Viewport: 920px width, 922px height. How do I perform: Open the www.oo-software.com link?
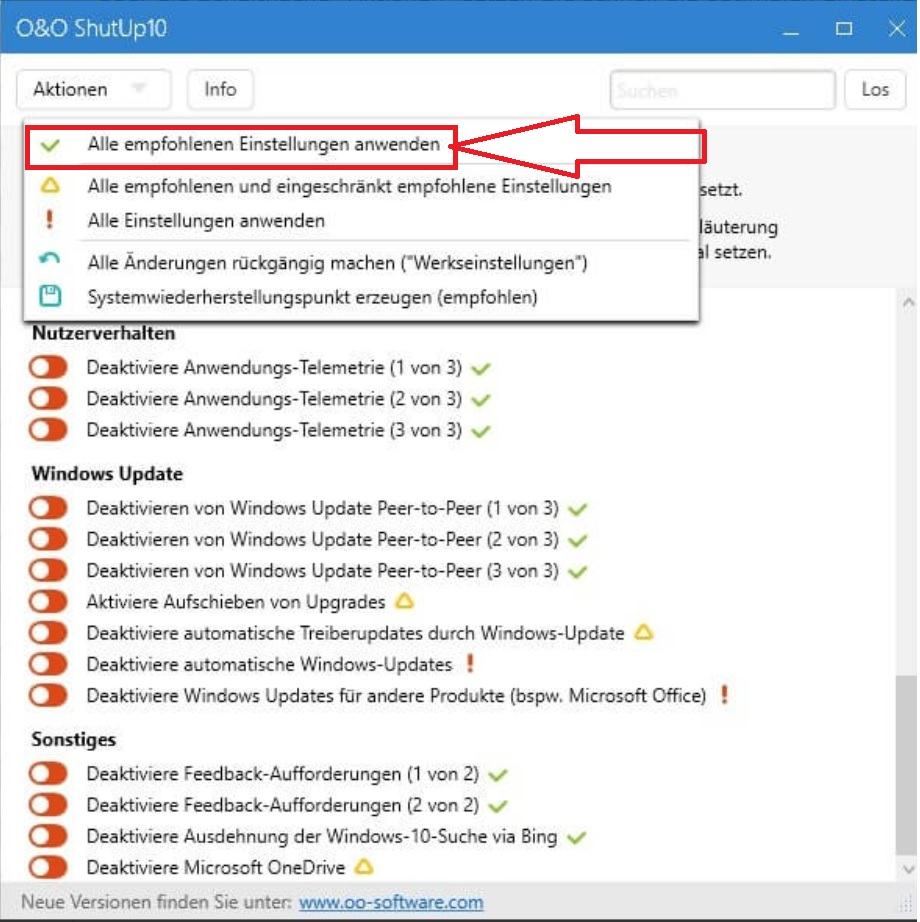(391, 902)
